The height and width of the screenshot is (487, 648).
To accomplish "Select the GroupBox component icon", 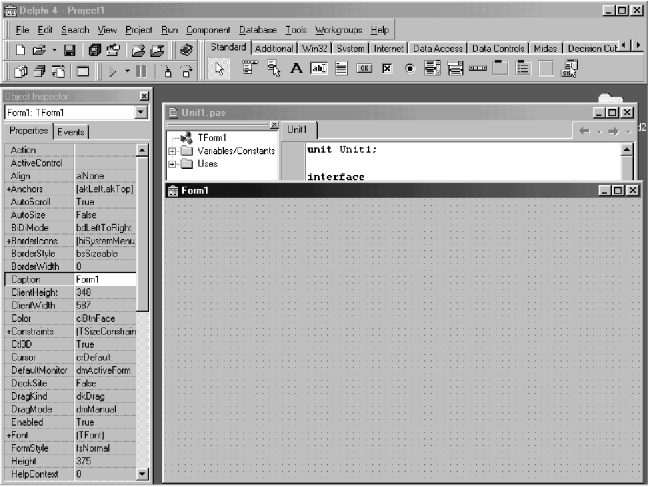I will pos(500,68).
